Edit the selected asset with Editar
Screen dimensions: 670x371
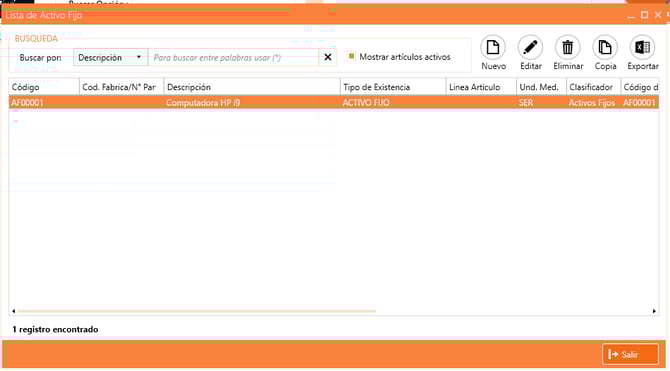coord(530,53)
